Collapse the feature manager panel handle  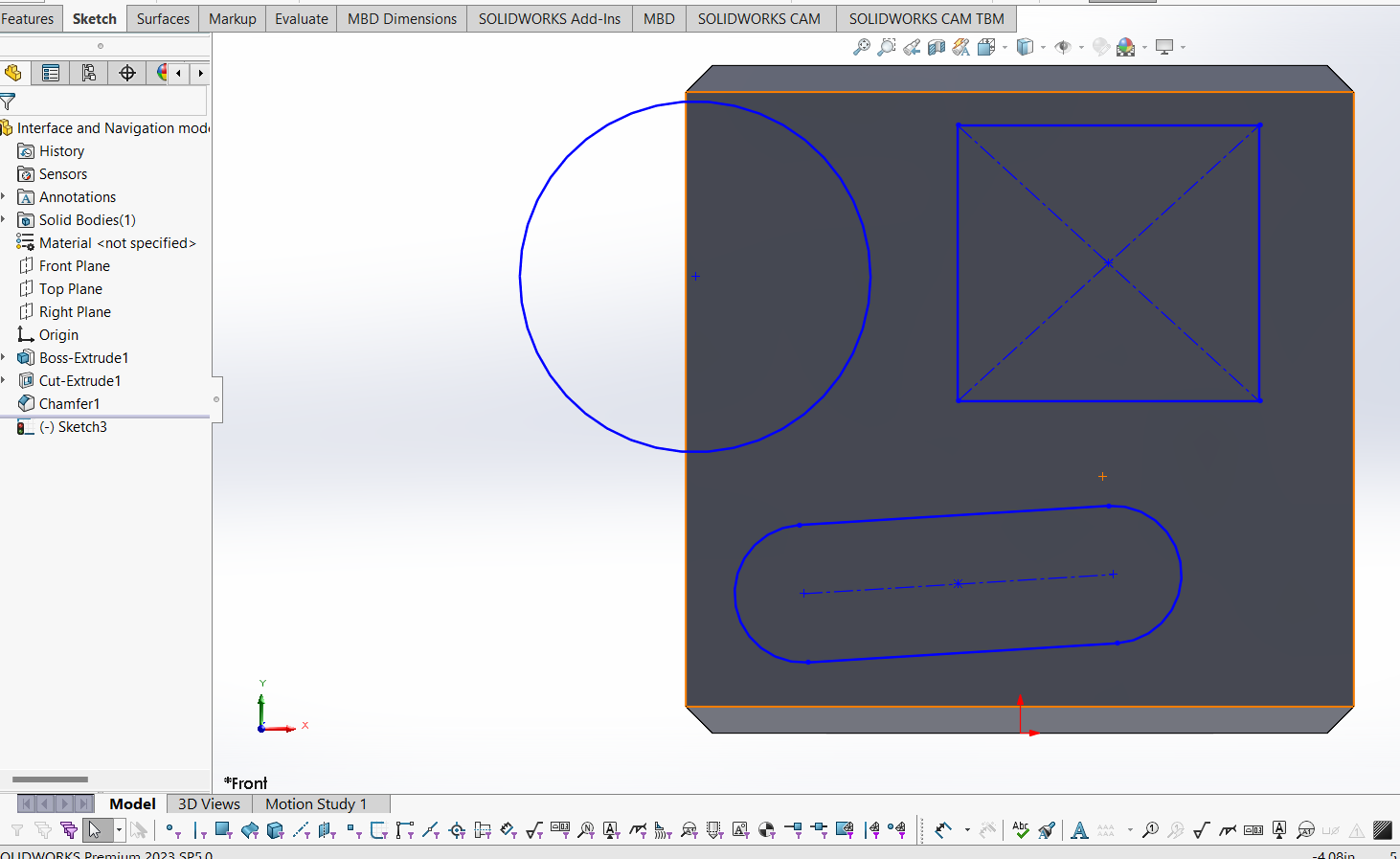[x=216, y=399]
